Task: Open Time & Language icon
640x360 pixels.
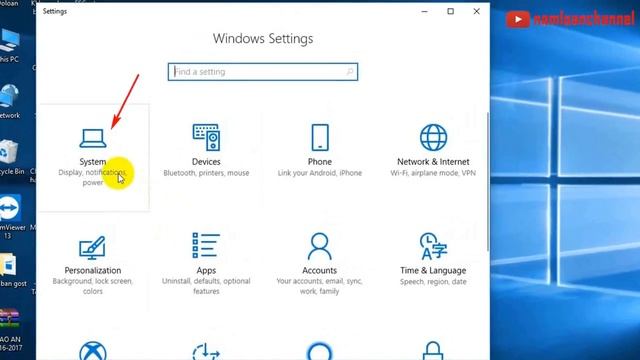Action: (433, 246)
